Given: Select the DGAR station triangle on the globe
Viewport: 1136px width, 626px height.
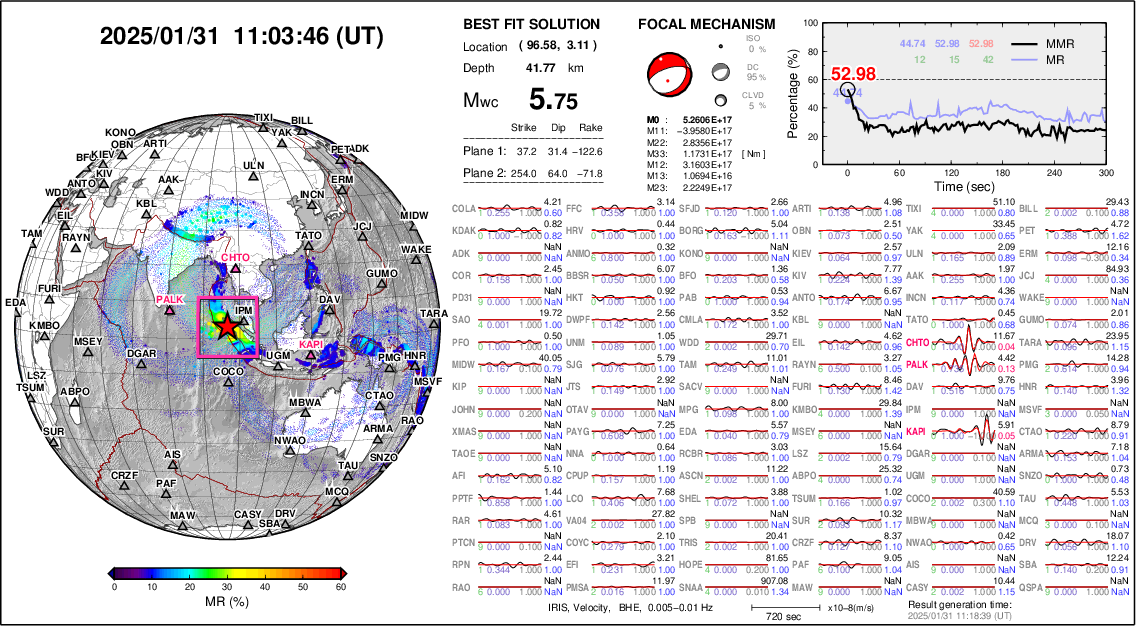Looking at the screenshot, I should tap(141, 364).
